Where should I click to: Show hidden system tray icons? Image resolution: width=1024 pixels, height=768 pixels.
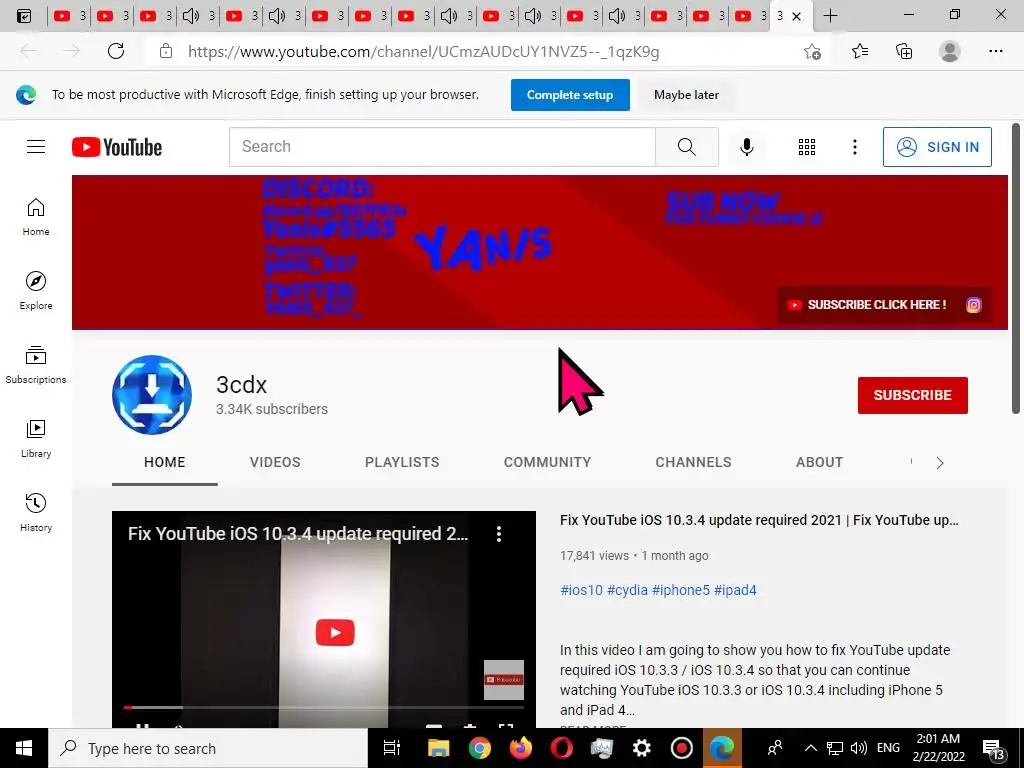(x=810, y=748)
